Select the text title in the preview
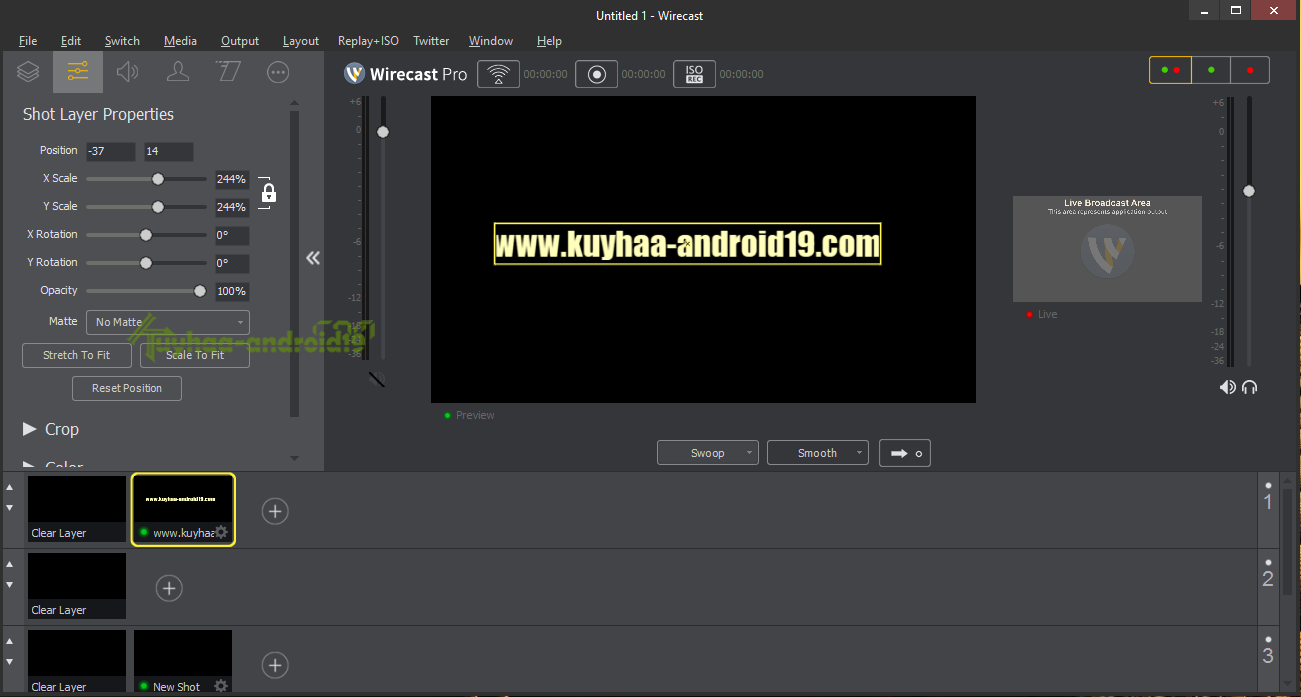The image size is (1301, 697). coord(687,244)
